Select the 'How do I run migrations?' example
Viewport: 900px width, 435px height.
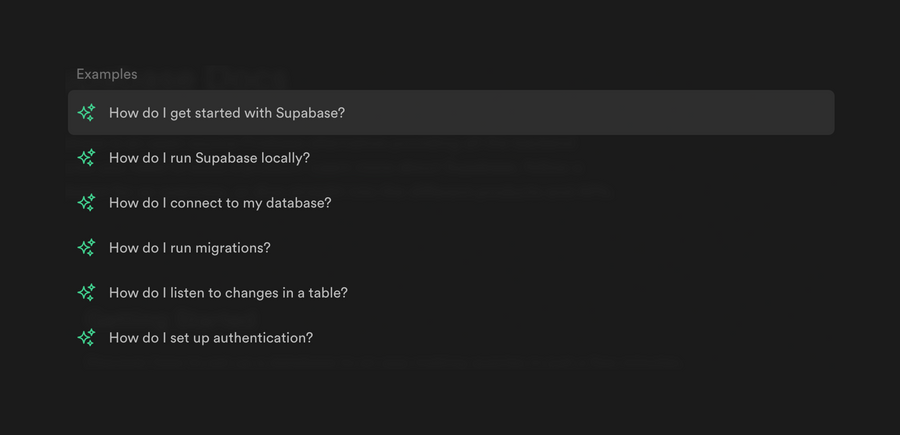[x=451, y=248]
